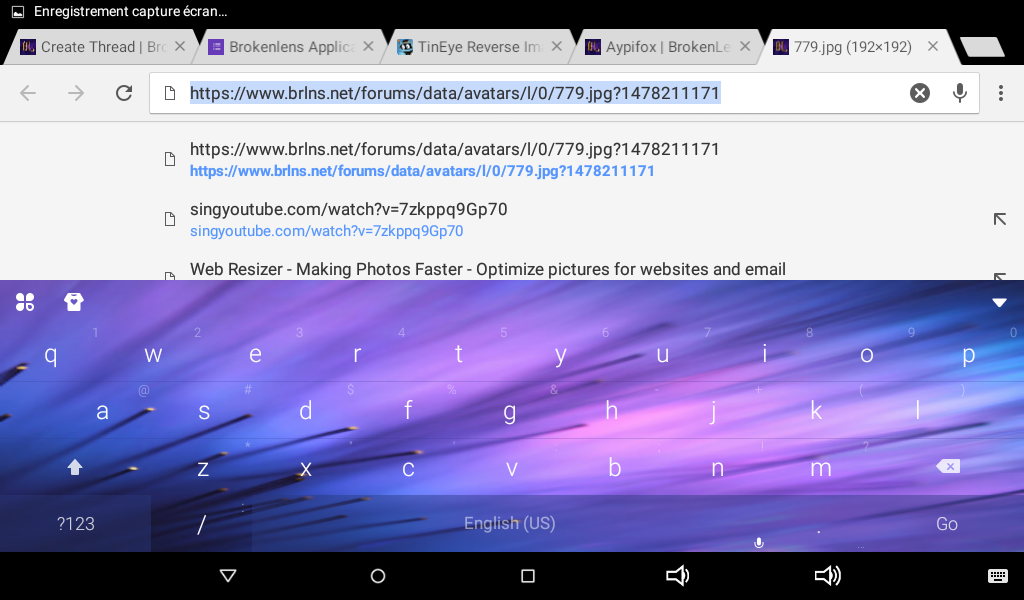Lower volume with the navigation bar speaker
1024x600 pixels.
coord(677,575)
